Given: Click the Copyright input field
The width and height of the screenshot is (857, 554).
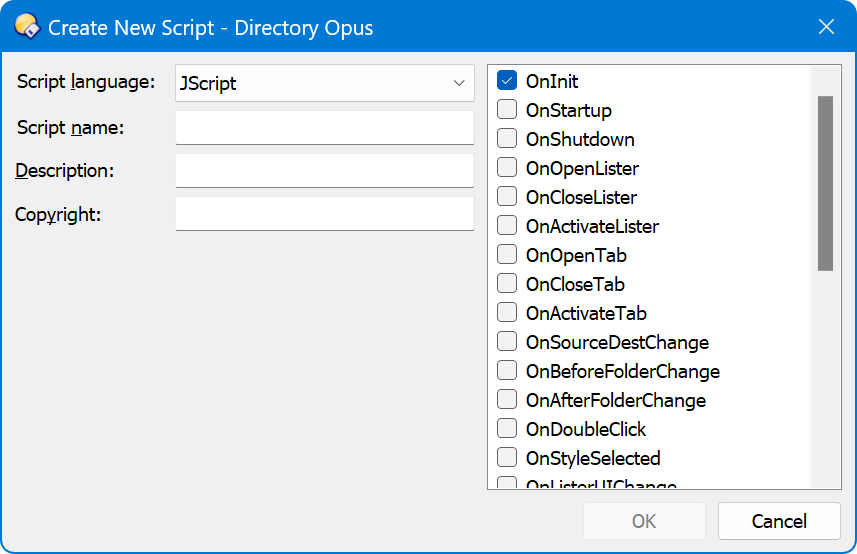Looking at the screenshot, I should tap(325, 214).
